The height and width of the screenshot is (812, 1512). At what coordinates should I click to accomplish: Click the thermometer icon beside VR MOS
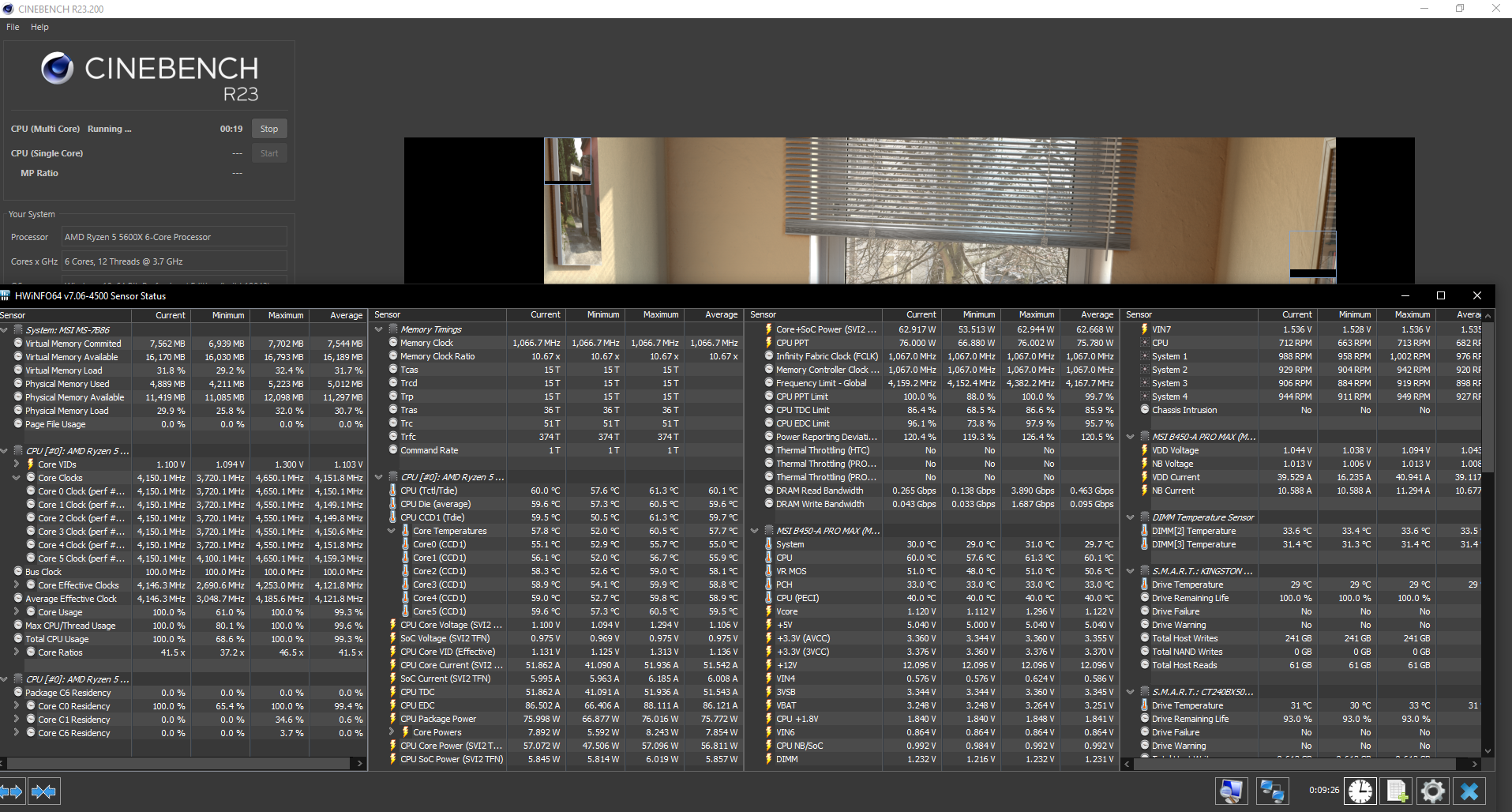768,571
